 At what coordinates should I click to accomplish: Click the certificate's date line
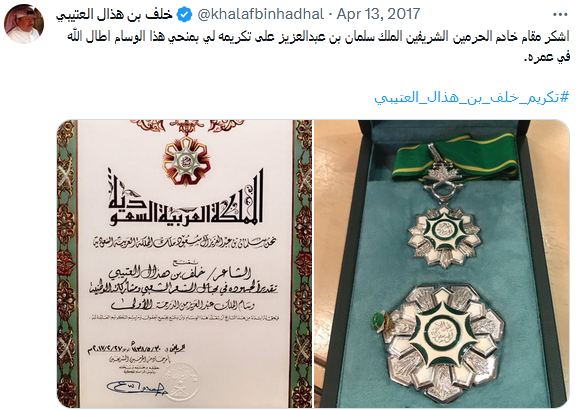click(x=136, y=349)
